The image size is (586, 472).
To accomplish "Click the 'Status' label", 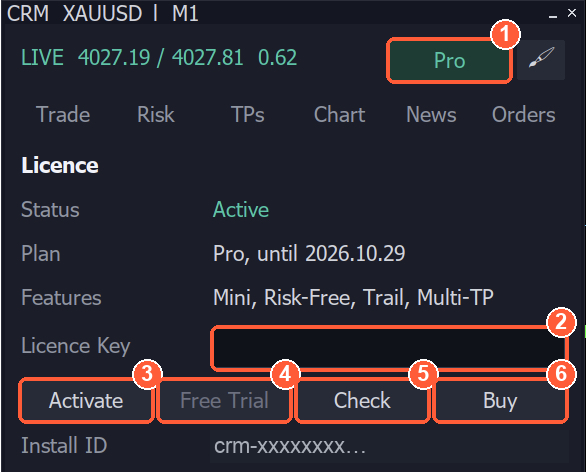I will coord(50,209).
